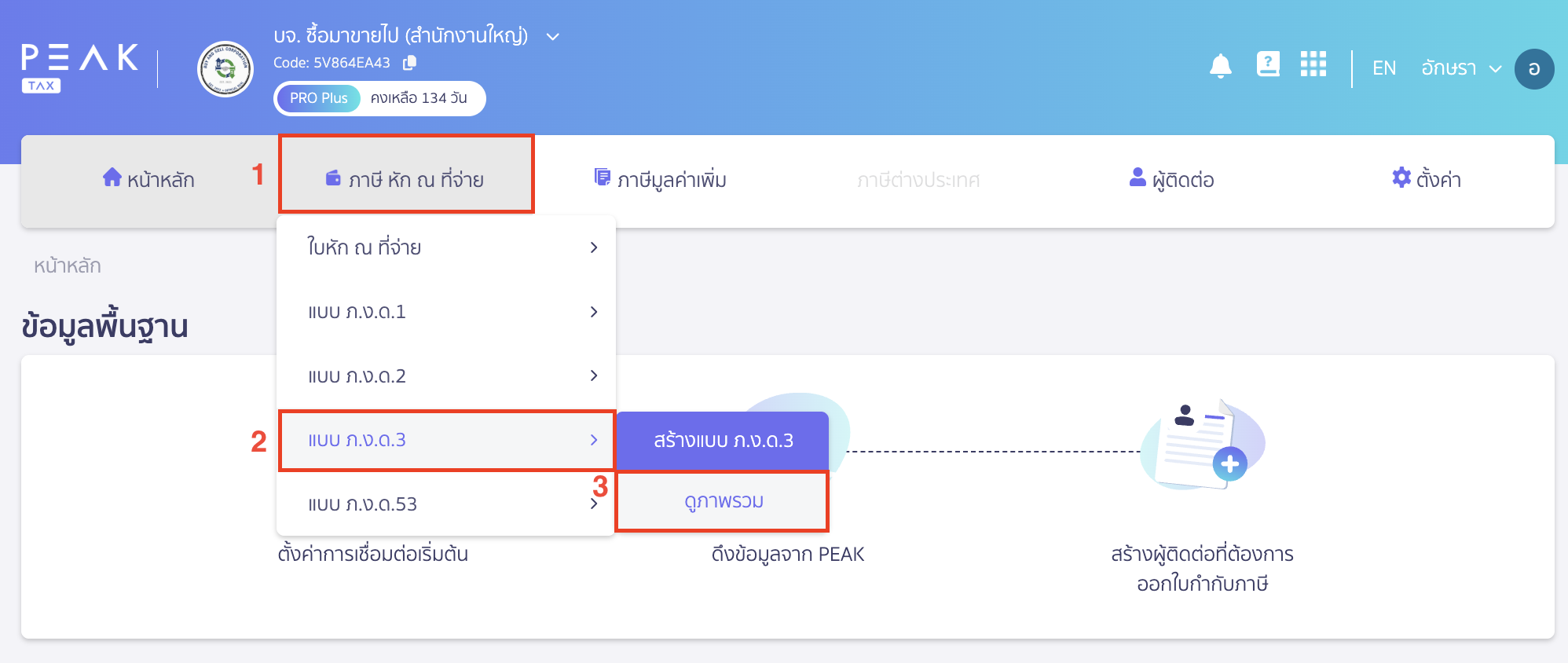This screenshot has height=663, width=1568.
Task: Expand the ภ.ง.ด.3 submenu arrow
Action: pos(594,440)
